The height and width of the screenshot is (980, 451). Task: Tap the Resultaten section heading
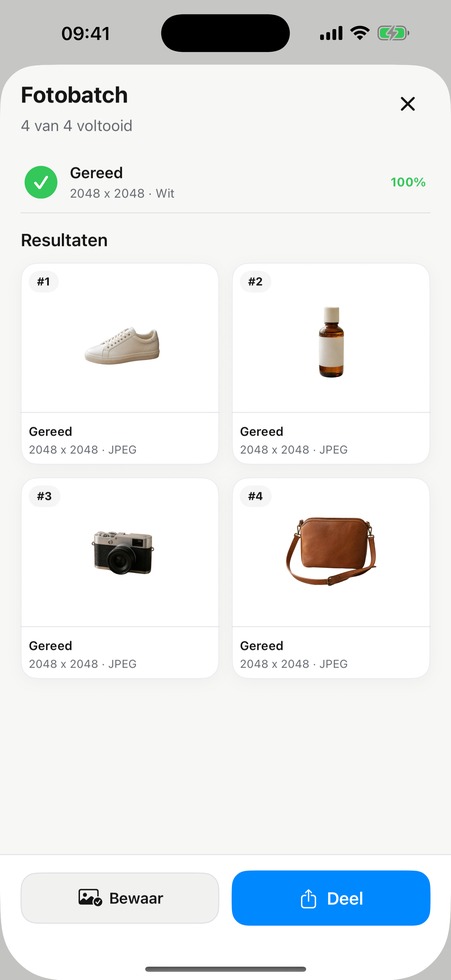tap(64, 240)
